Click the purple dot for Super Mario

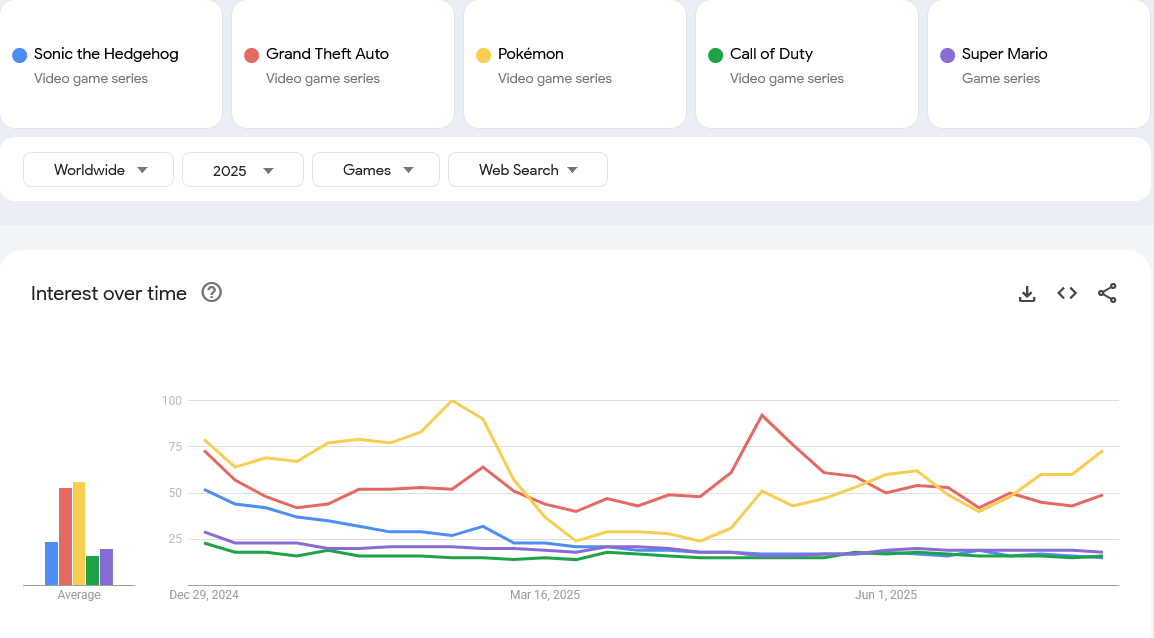(x=948, y=55)
